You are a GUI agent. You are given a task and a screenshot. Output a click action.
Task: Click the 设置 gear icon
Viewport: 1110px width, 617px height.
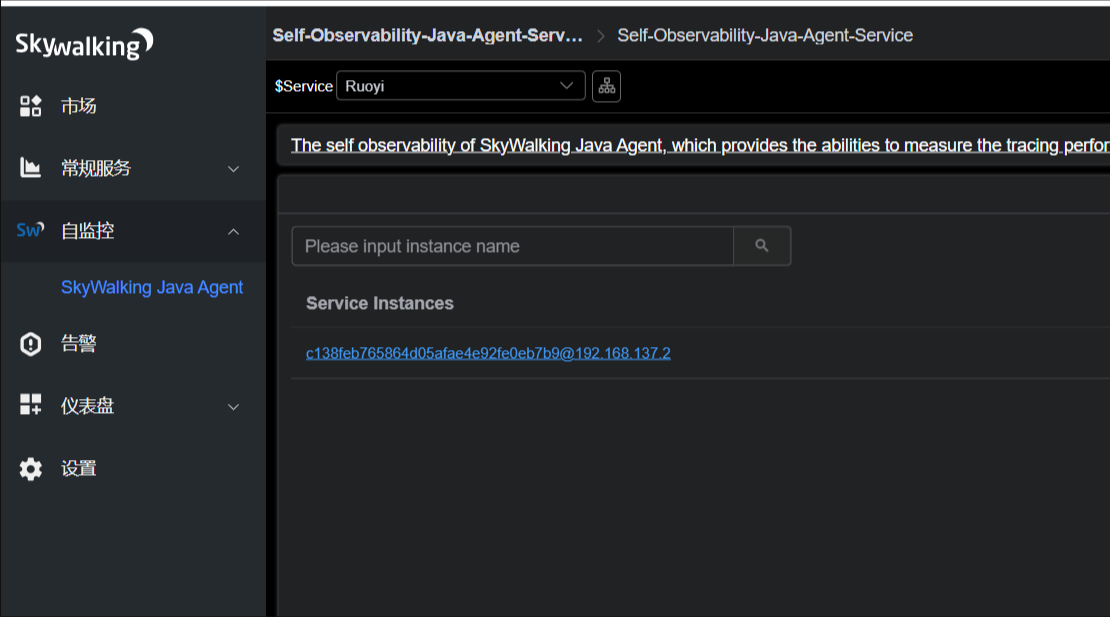pos(30,468)
